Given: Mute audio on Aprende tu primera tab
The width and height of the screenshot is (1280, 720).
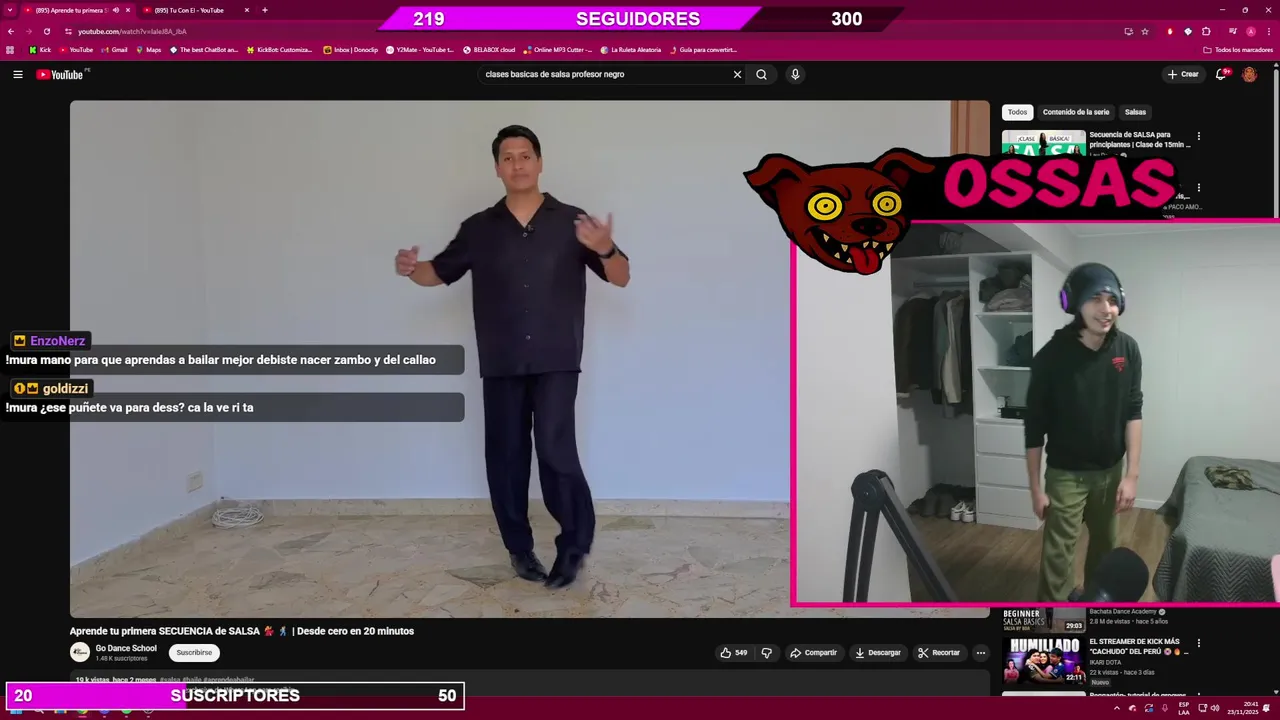Looking at the screenshot, I should (116, 10).
